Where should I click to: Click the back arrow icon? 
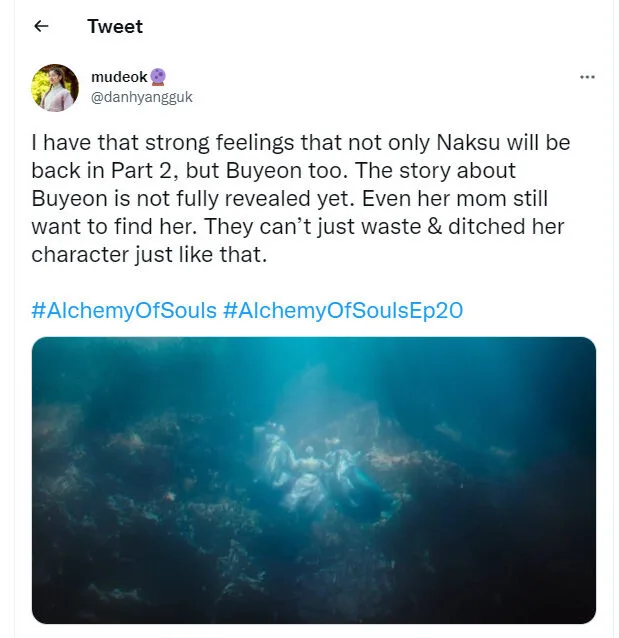point(41,27)
